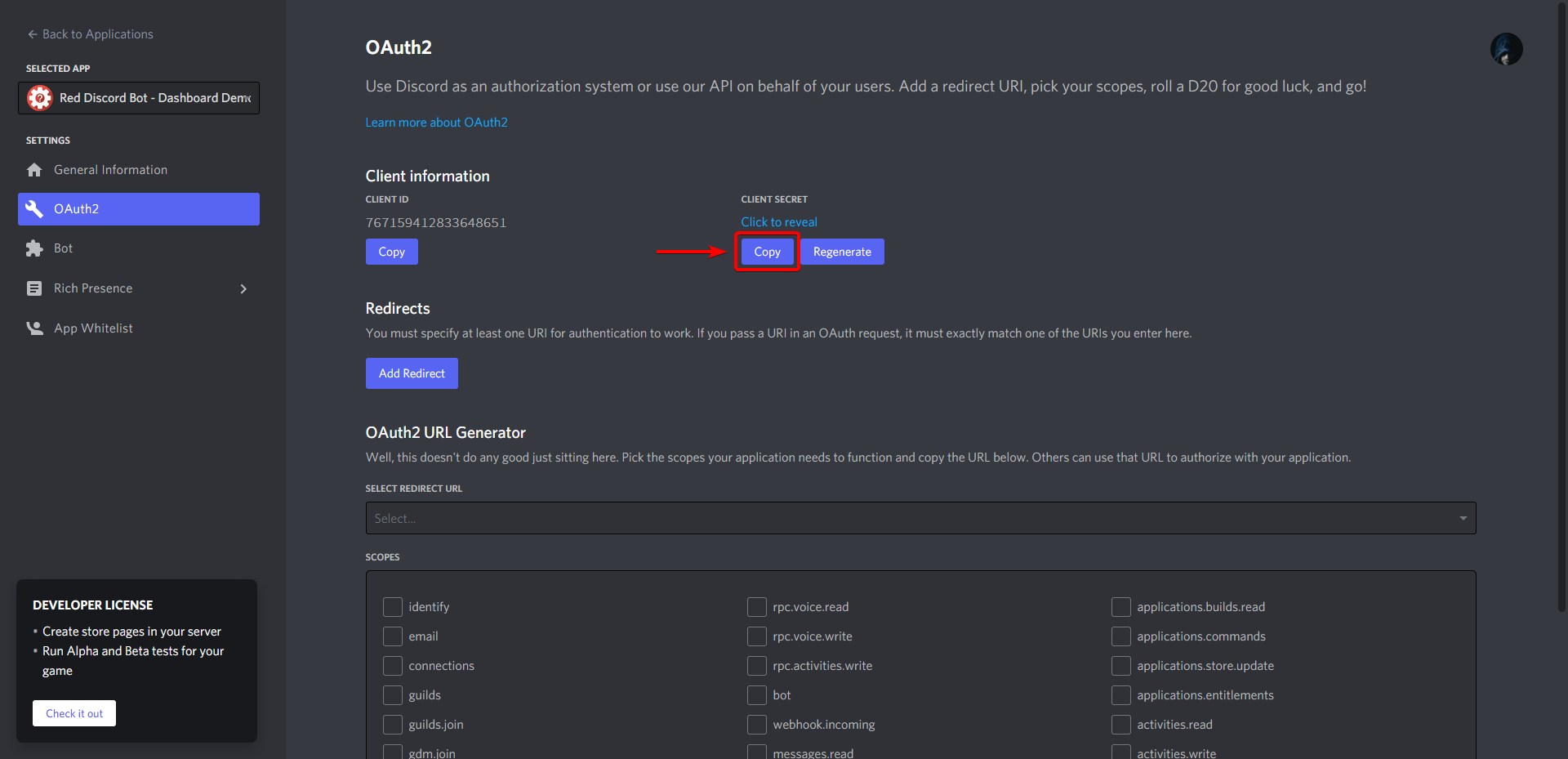1568x759 pixels.
Task: Click the Add Redirect button
Action: pos(412,373)
